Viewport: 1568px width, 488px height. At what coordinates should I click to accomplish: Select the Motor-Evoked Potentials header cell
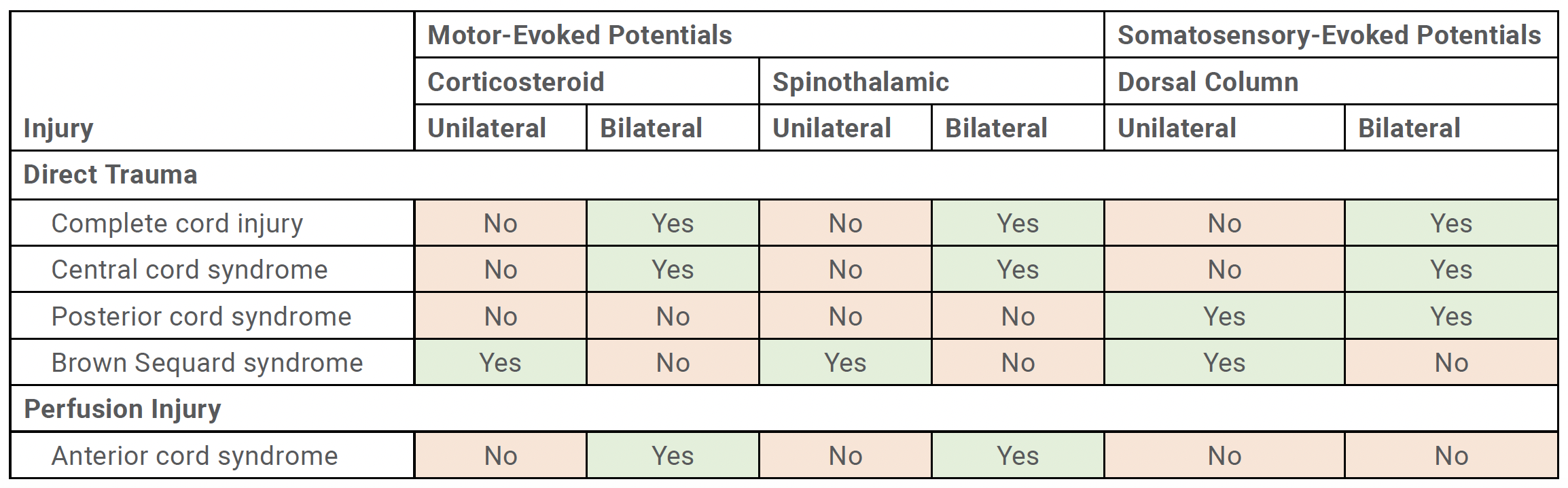pos(759,35)
